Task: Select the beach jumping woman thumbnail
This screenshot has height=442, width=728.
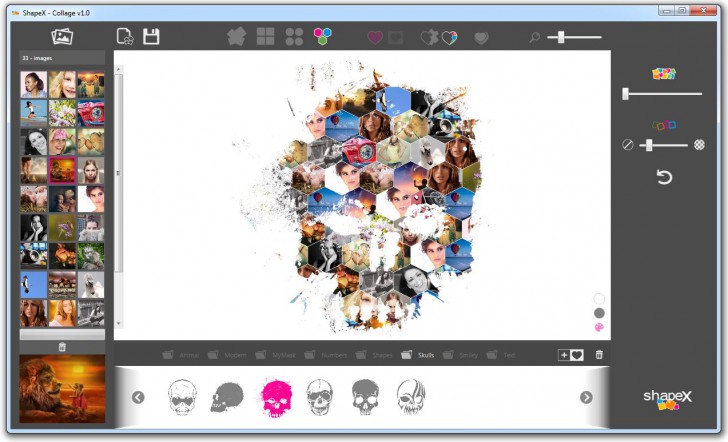Action: coord(34,113)
